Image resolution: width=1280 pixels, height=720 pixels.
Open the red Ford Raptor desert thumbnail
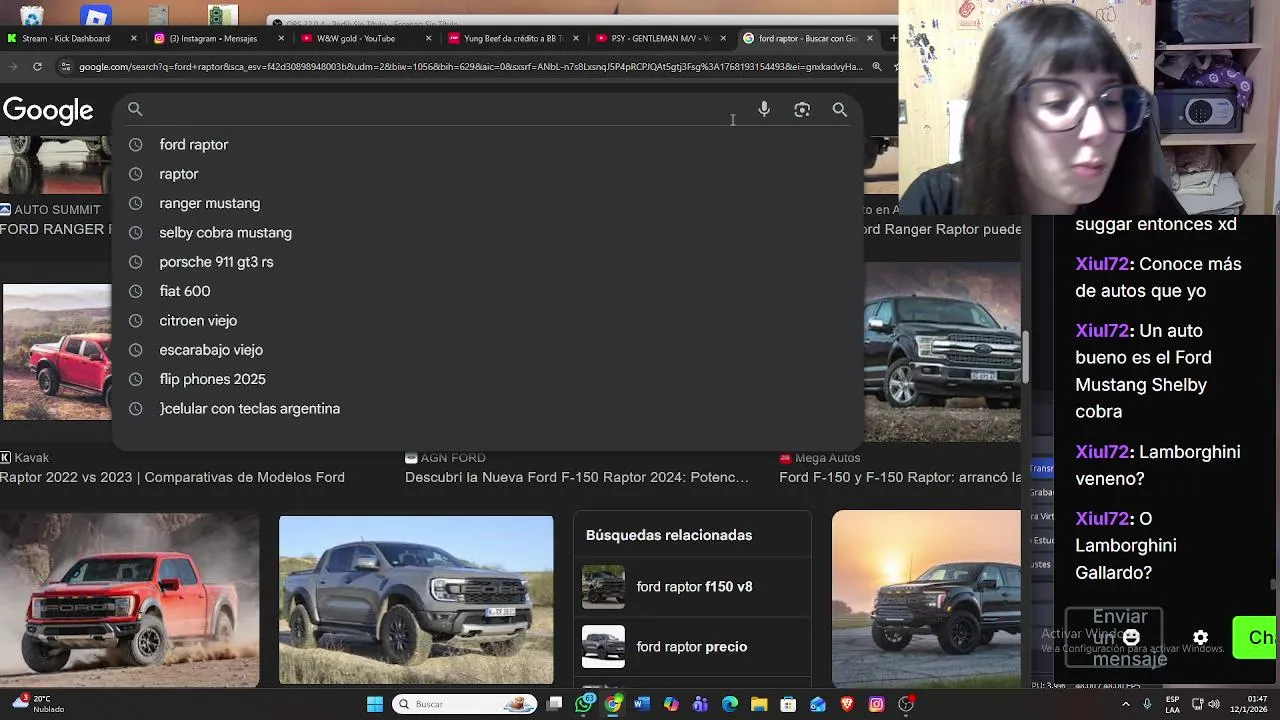tap(129, 600)
